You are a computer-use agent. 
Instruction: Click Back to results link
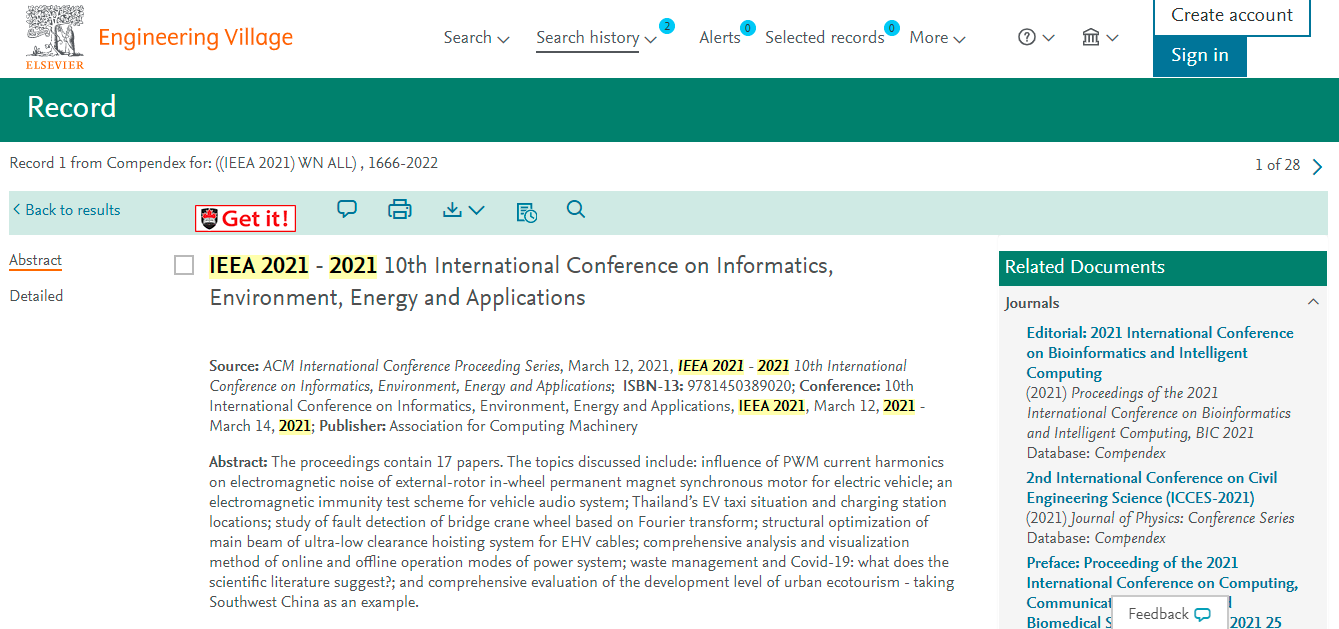click(x=66, y=210)
